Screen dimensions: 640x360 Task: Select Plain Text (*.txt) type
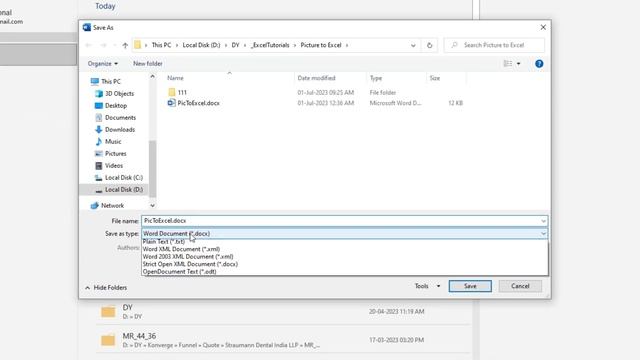click(x=163, y=242)
